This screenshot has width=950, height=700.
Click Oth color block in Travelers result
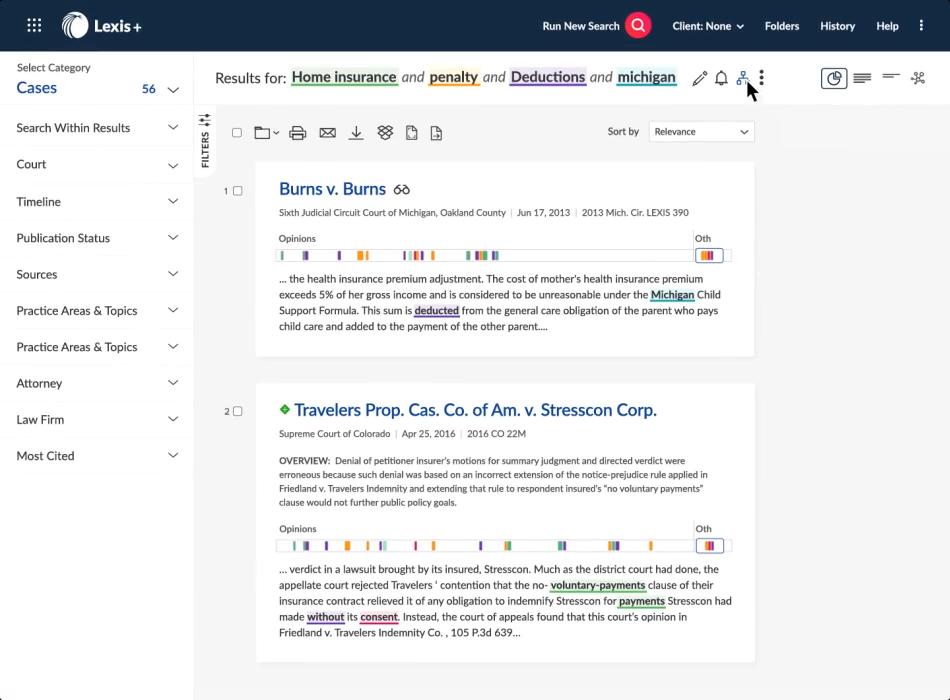[709, 546]
